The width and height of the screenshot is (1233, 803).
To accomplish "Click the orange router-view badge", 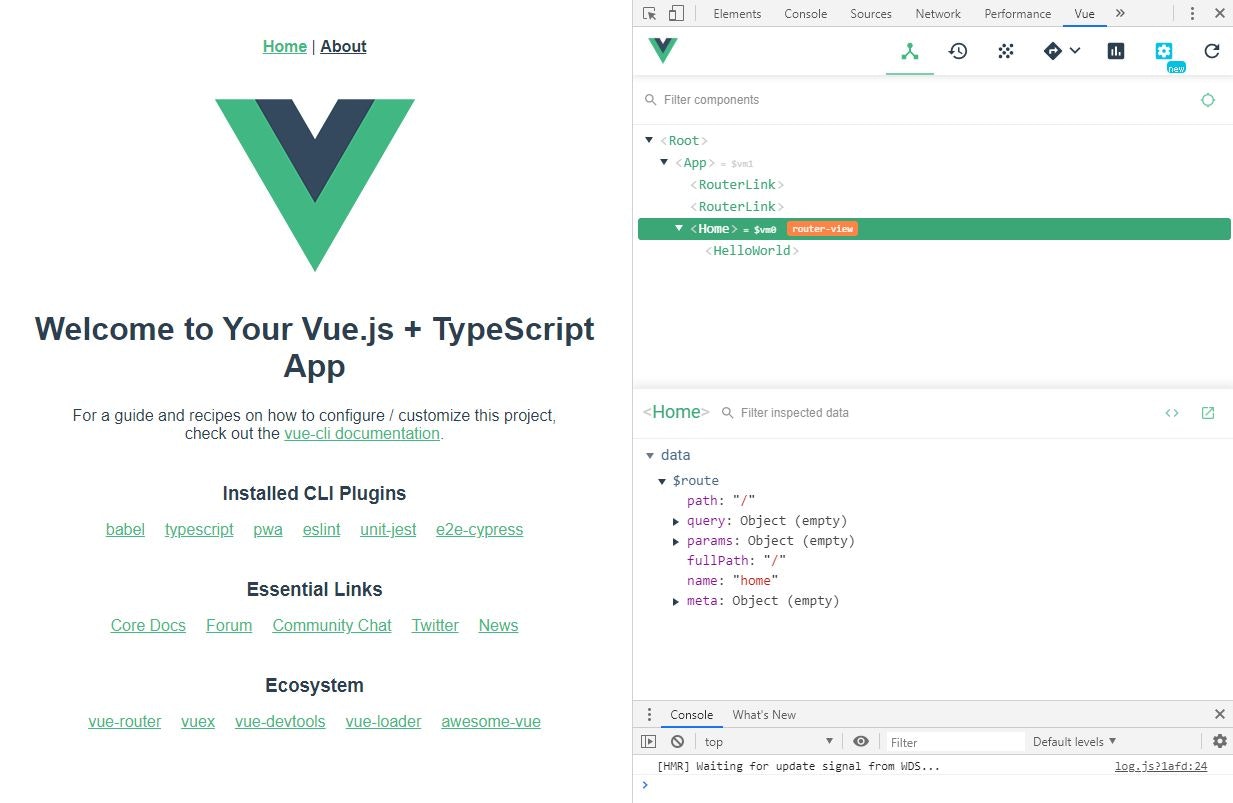I will tap(822, 229).
